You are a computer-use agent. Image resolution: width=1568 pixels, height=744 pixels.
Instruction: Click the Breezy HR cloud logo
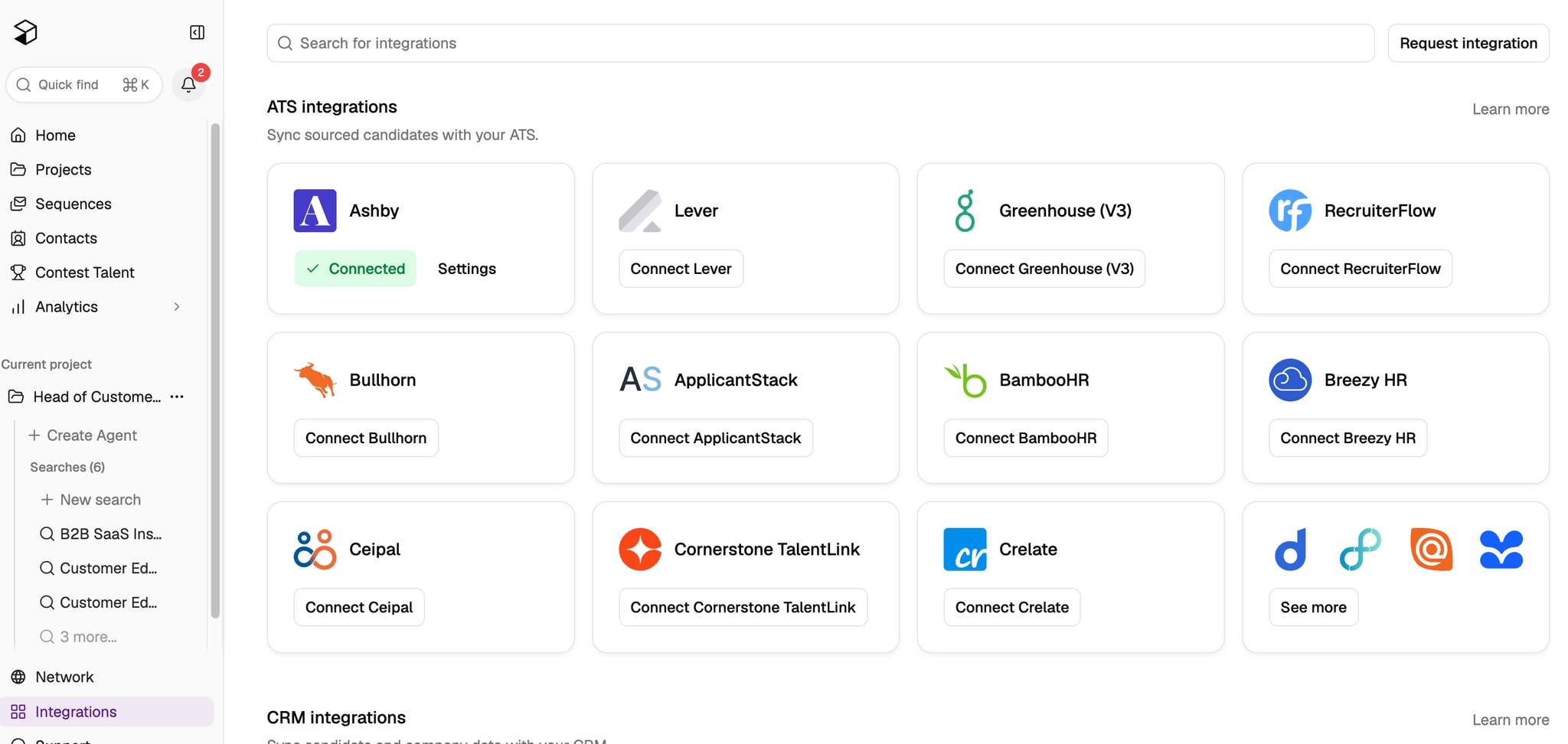pos(1290,380)
